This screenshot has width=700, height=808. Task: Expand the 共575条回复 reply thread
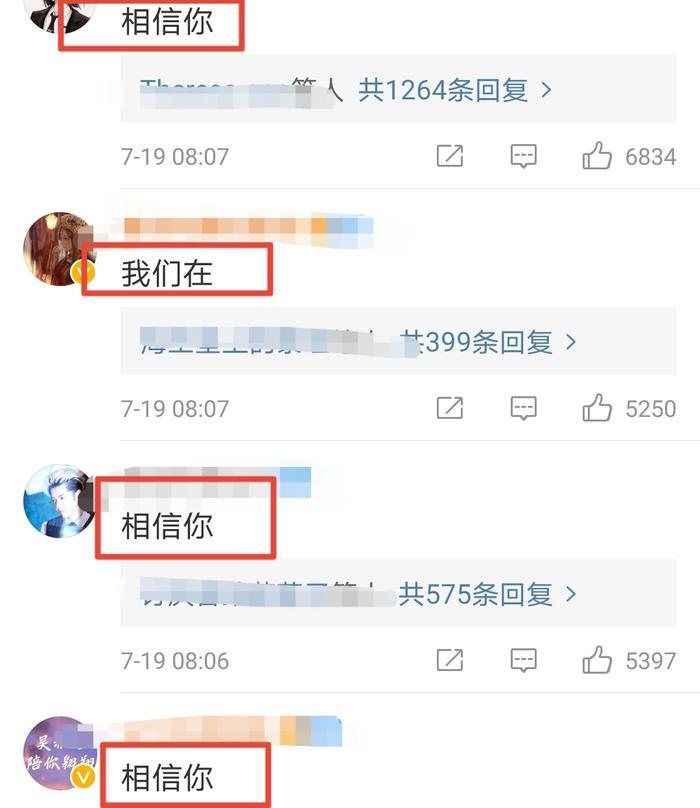[x=487, y=594]
